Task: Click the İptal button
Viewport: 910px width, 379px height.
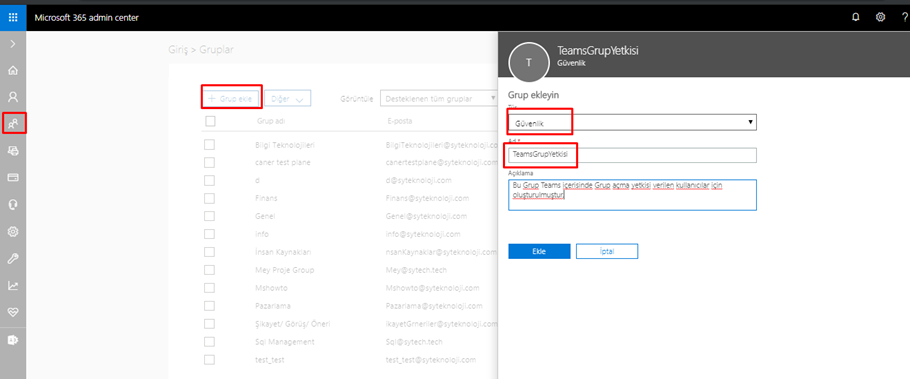Action: point(607,251)
